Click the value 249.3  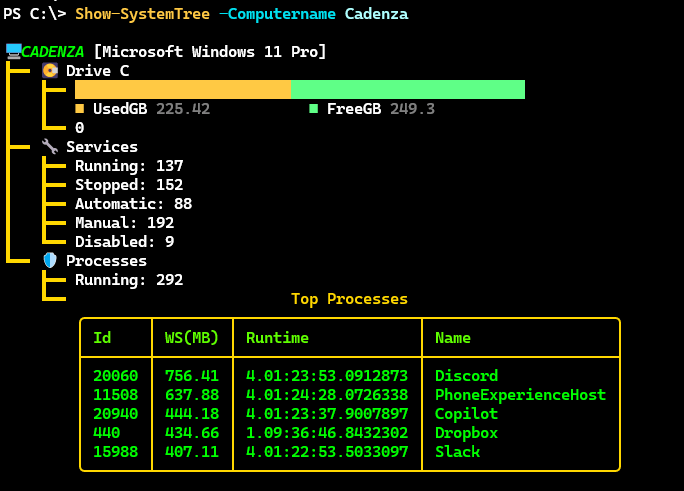coord(412,109)
